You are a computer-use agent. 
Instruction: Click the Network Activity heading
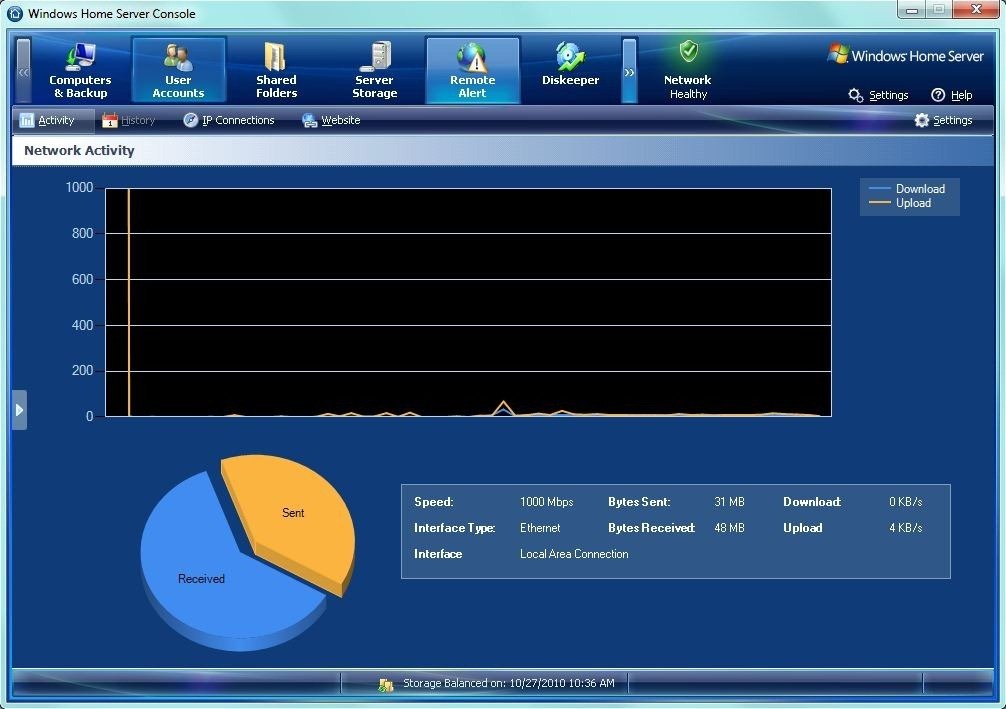click(x=80, y=150)
